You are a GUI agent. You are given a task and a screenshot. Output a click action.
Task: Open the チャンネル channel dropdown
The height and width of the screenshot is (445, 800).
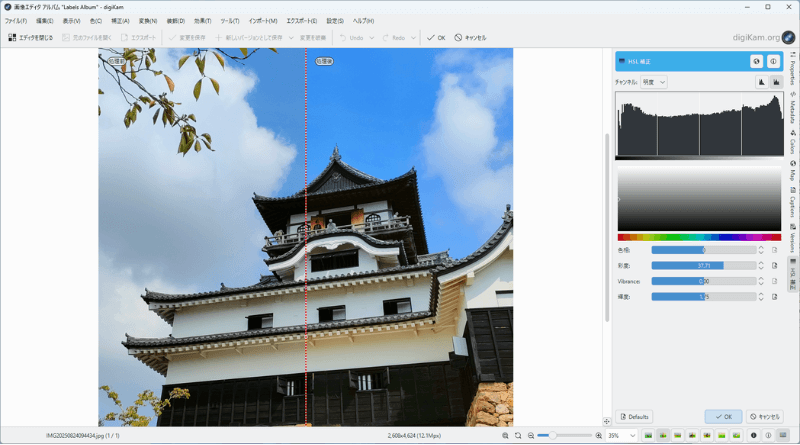tap(654, 82)
